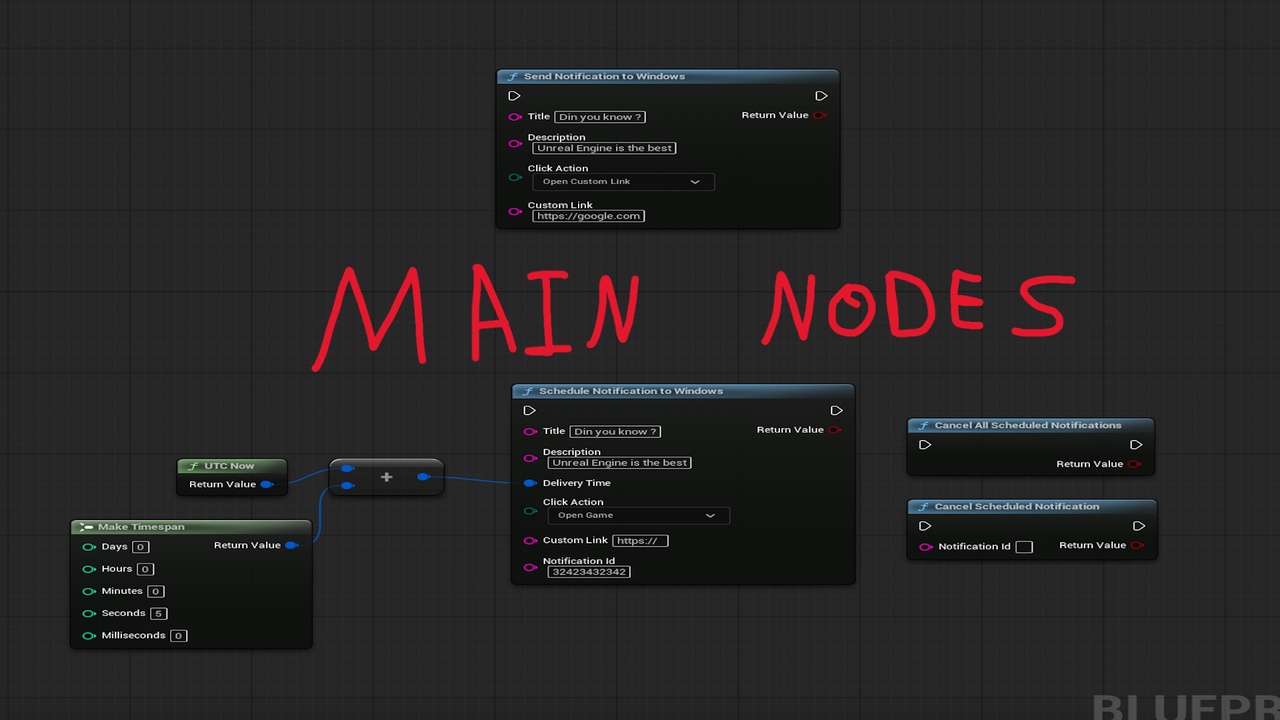The height and width of the screenshot is (720, 1280).
Task: Click Return Value pin on Schedule Notification to Windows
Action: (835, 430)
